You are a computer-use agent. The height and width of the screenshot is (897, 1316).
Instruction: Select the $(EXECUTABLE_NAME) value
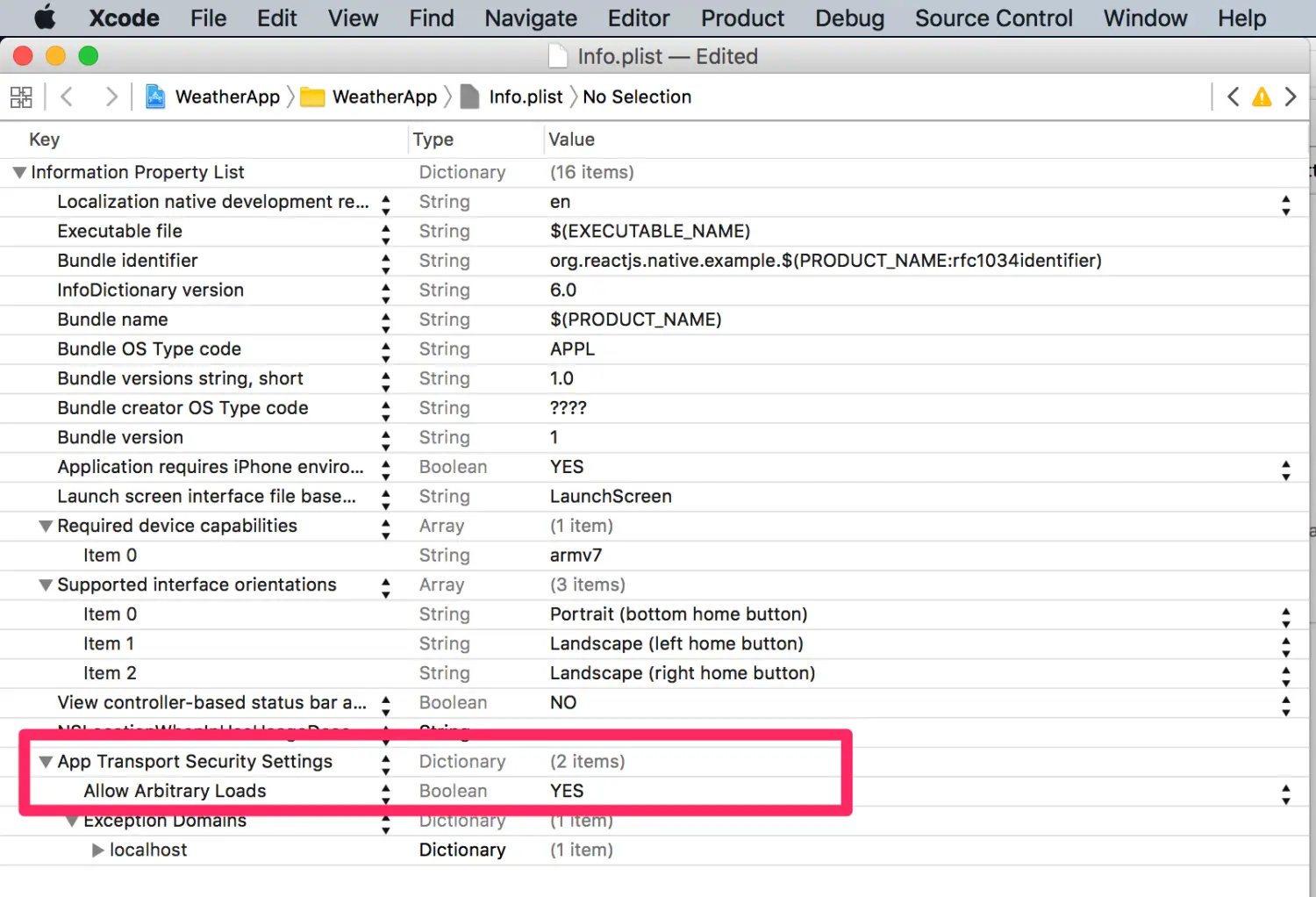650,232
